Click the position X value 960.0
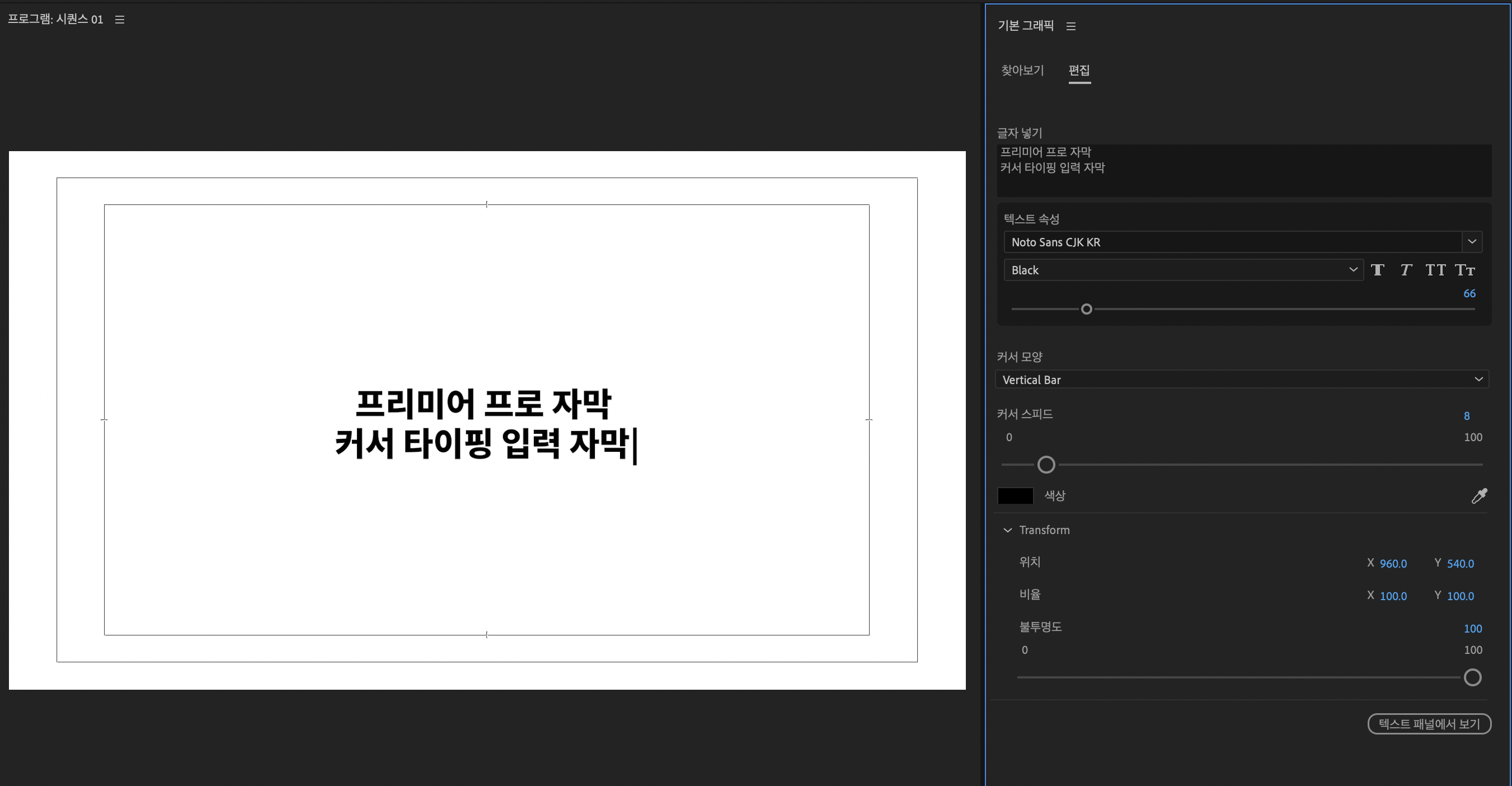Viewport: 1512px width, 786px height. [1393, 564]
